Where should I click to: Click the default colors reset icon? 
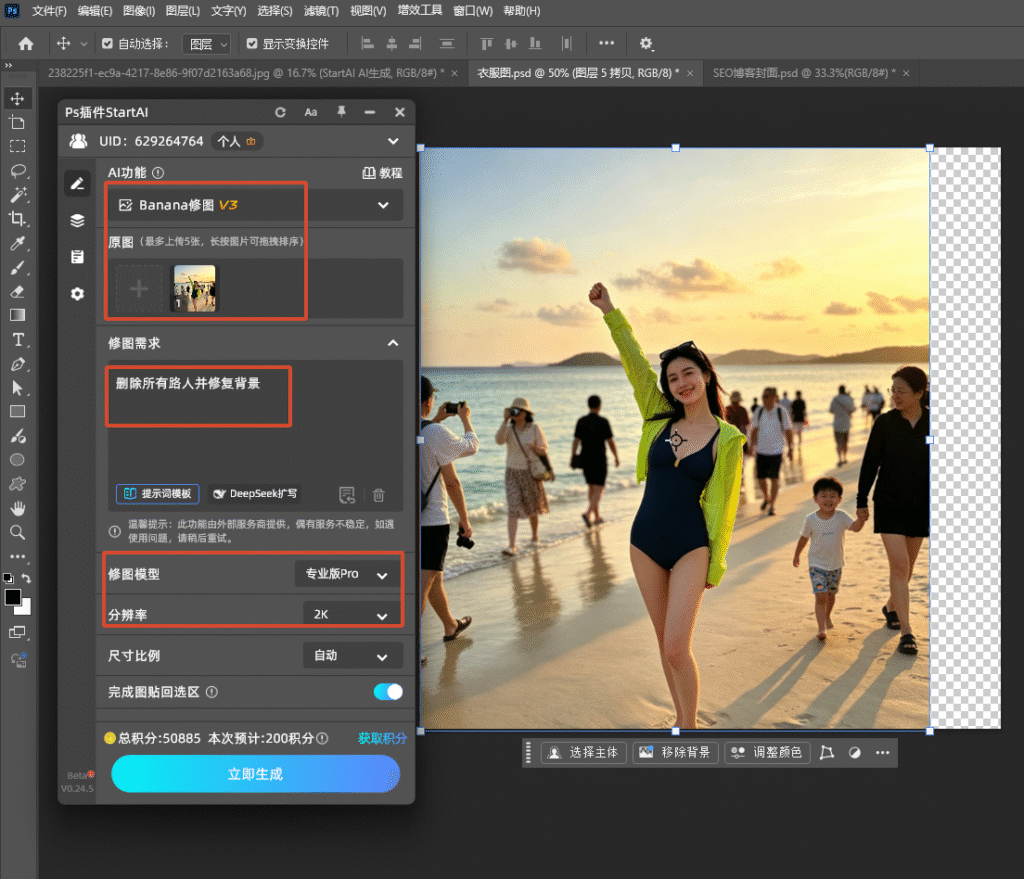click(8, 578)
